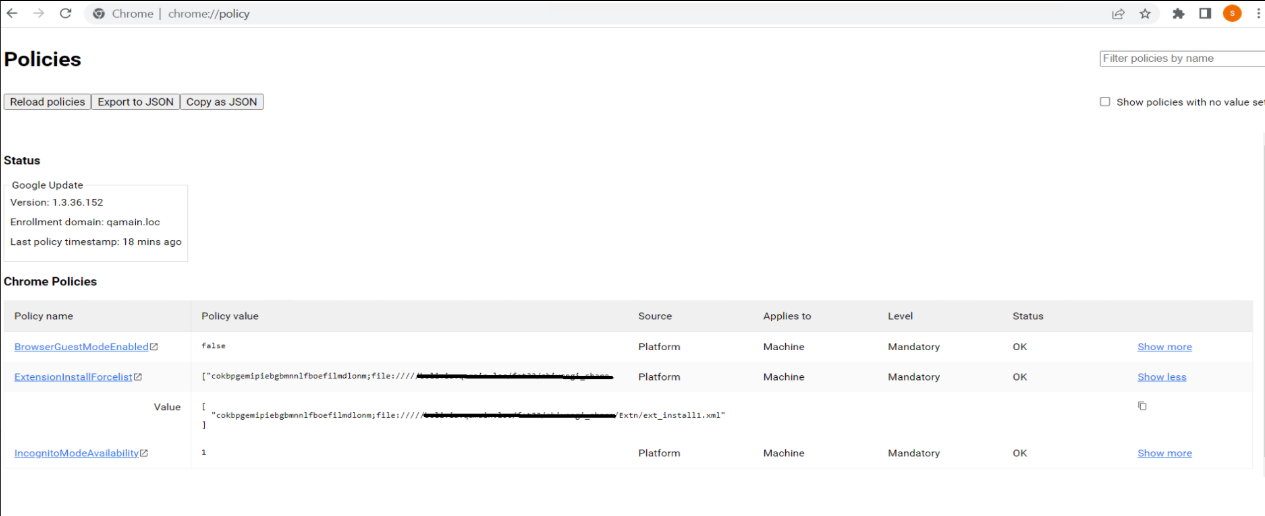
Task: Focus the Filter policies by name field
Action: (1182, 58)
